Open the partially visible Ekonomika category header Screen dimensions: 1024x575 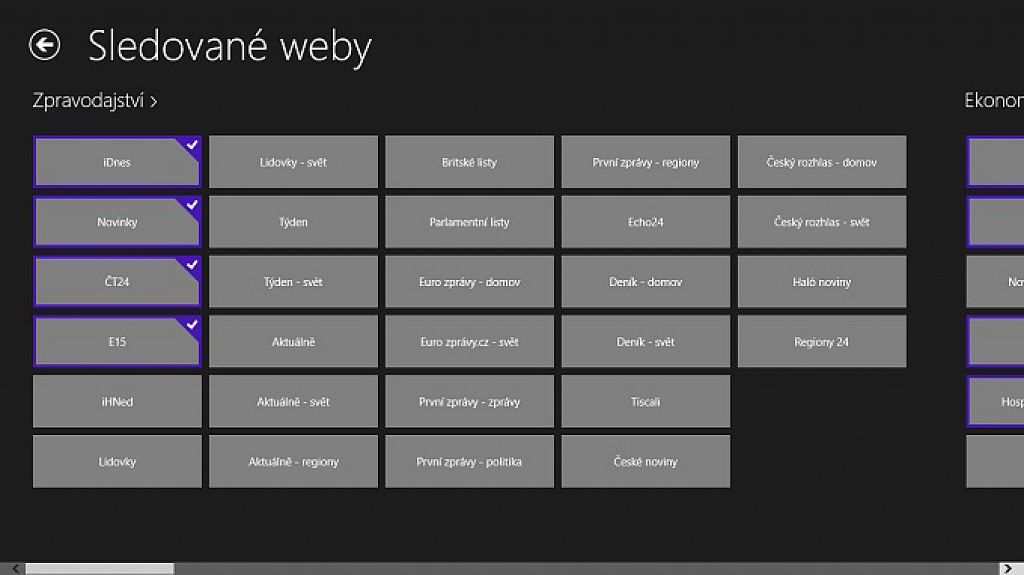[x=994, y=101]
